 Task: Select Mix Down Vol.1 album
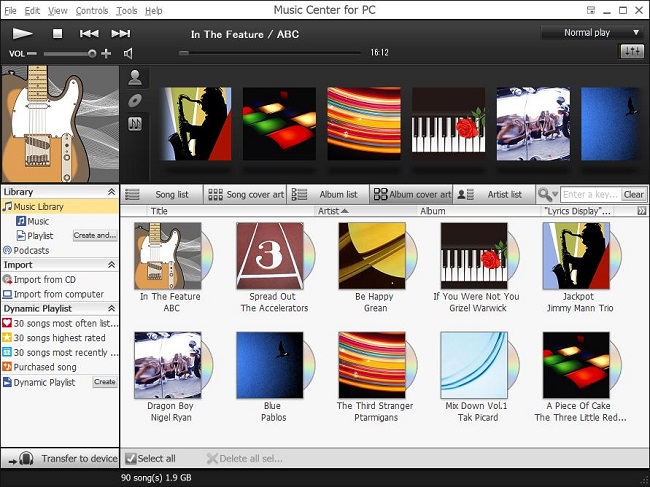(474, 365)
